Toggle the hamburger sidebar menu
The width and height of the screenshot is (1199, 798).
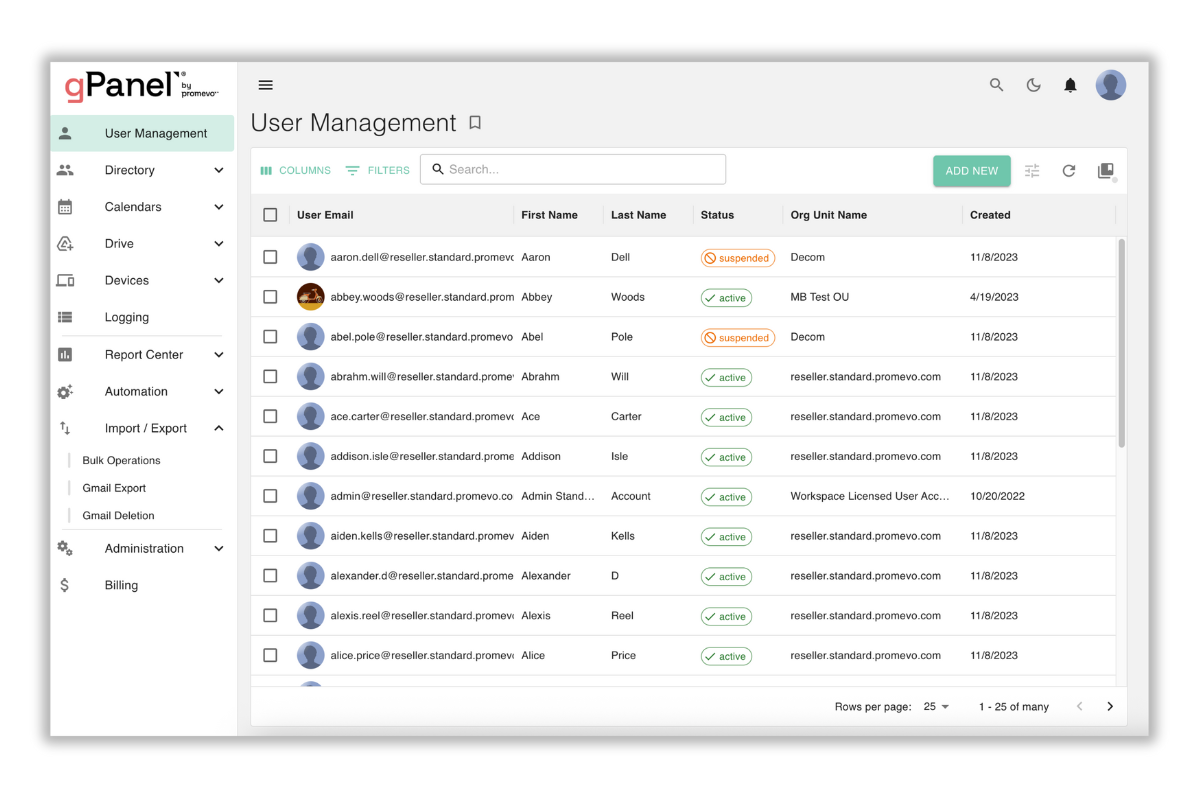[265, 85]
